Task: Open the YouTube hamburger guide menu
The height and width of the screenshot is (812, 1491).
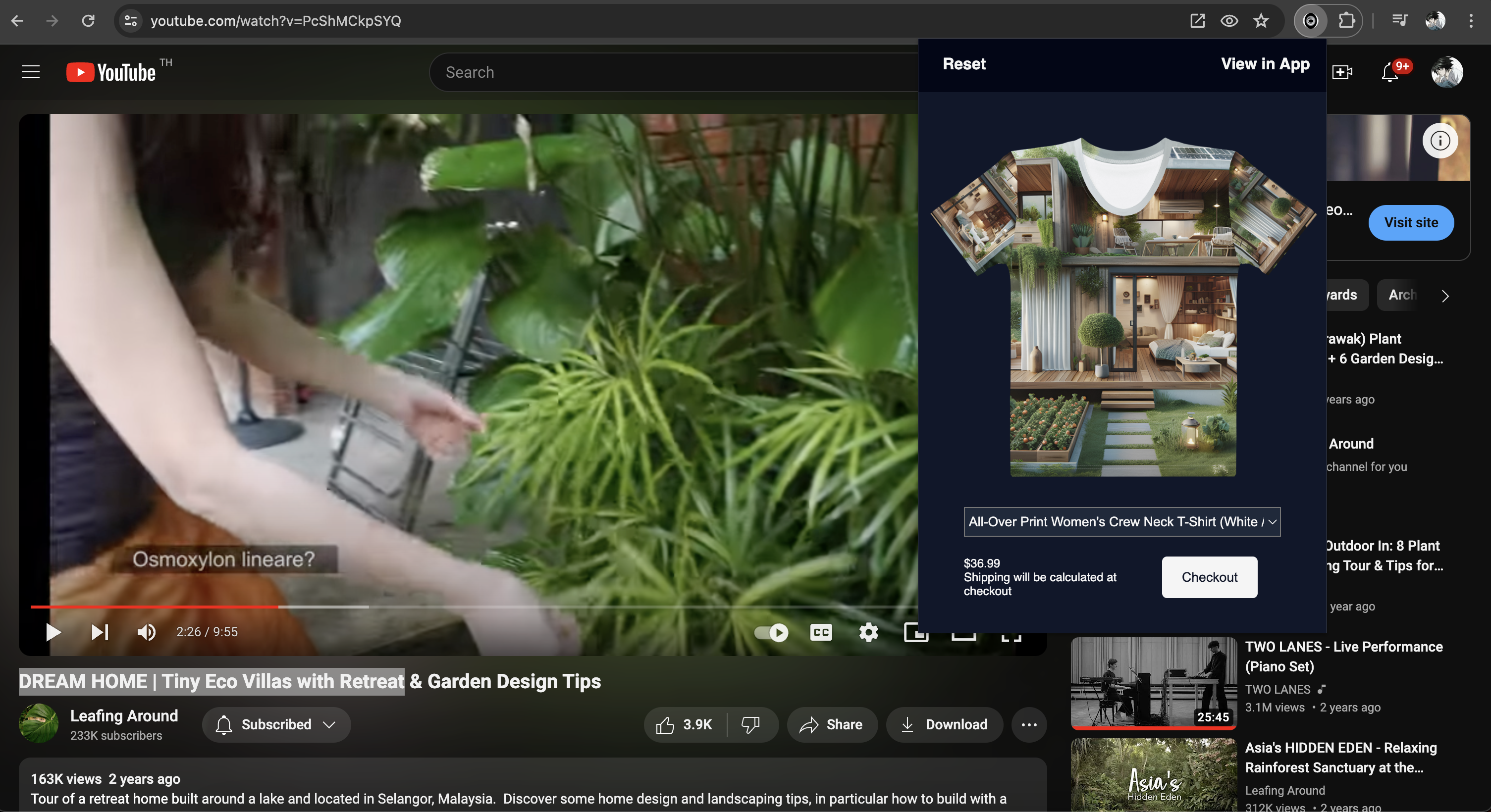Action: click(31, 72)
